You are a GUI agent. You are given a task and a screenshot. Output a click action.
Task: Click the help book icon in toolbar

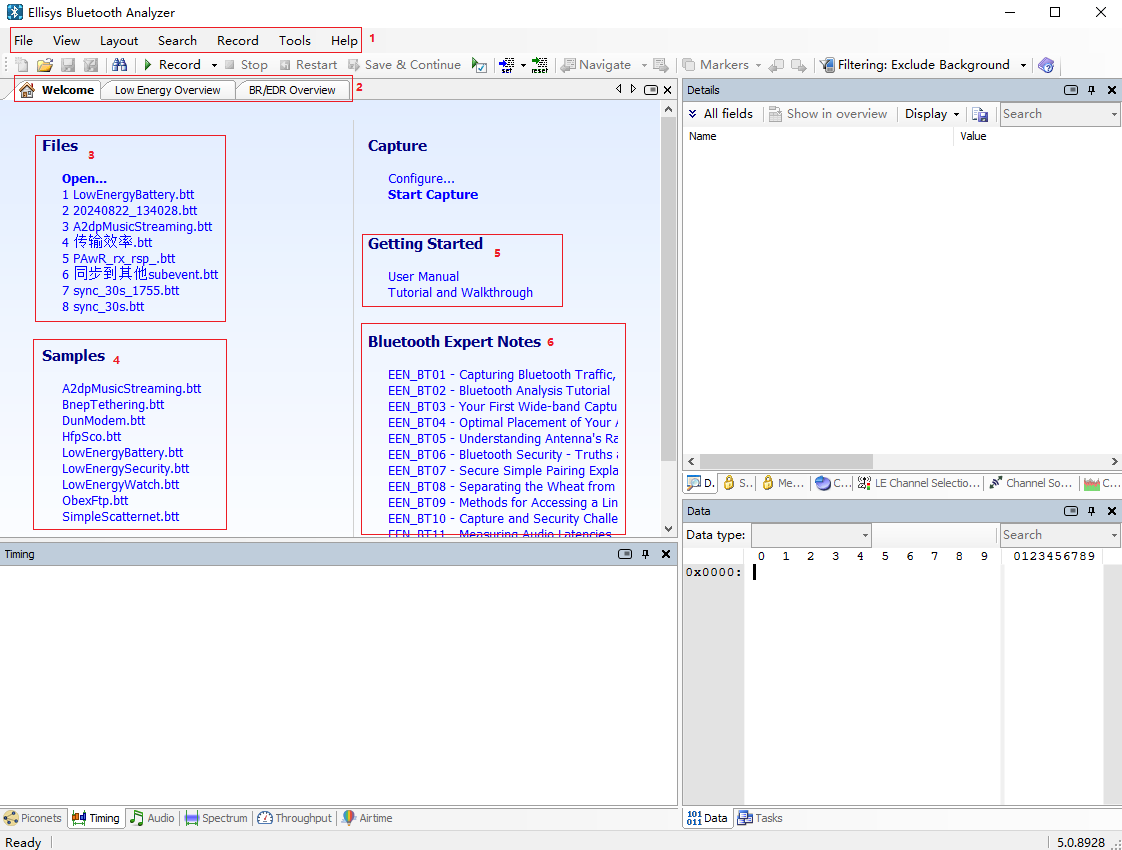[1046, 65]
